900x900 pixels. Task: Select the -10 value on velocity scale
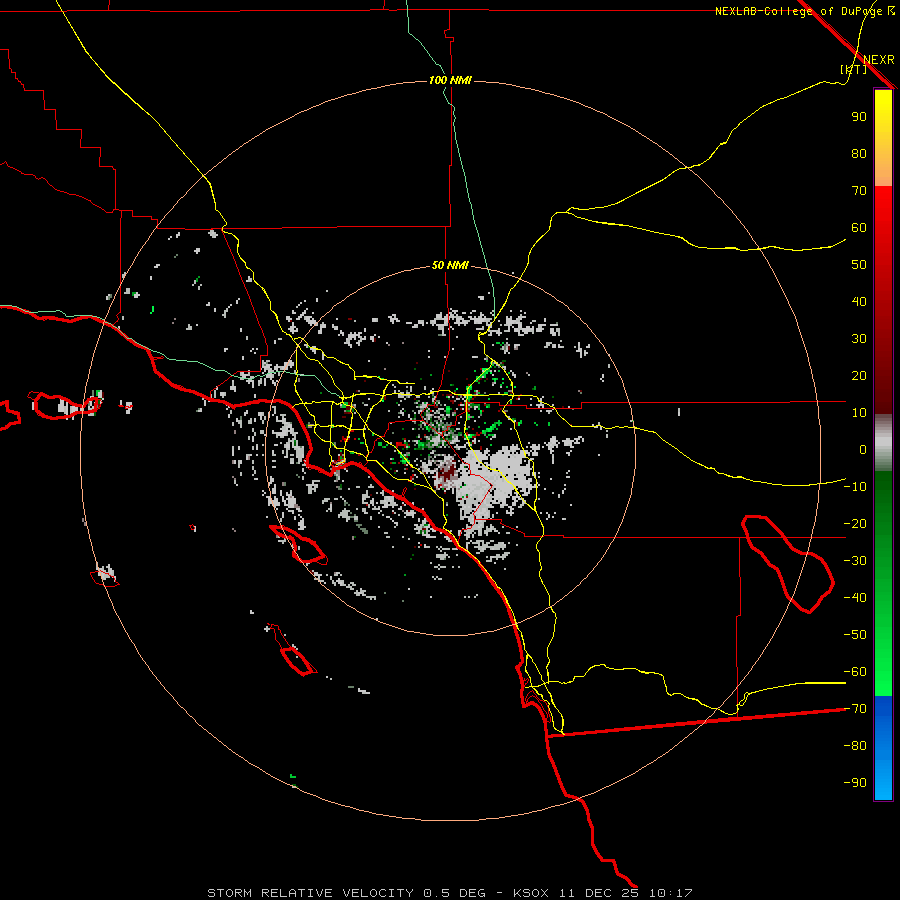(855, 487)
